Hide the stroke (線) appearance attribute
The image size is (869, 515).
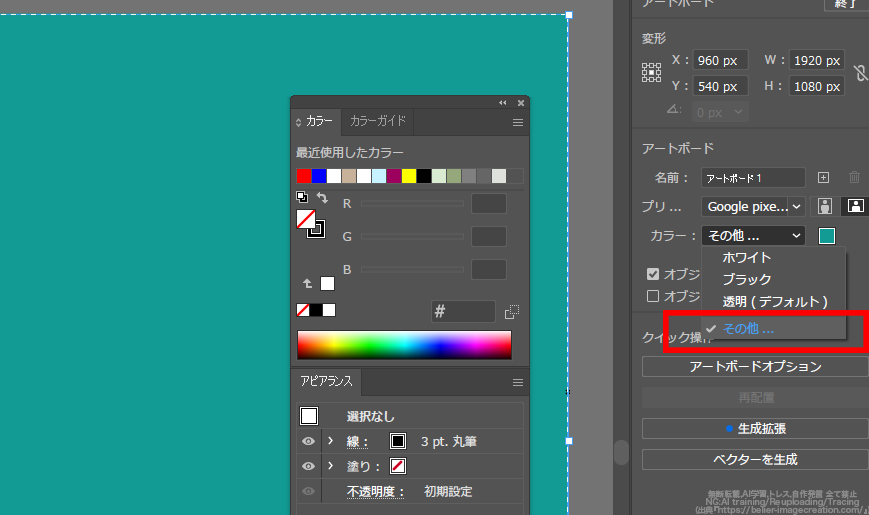[x=308, y=441]
